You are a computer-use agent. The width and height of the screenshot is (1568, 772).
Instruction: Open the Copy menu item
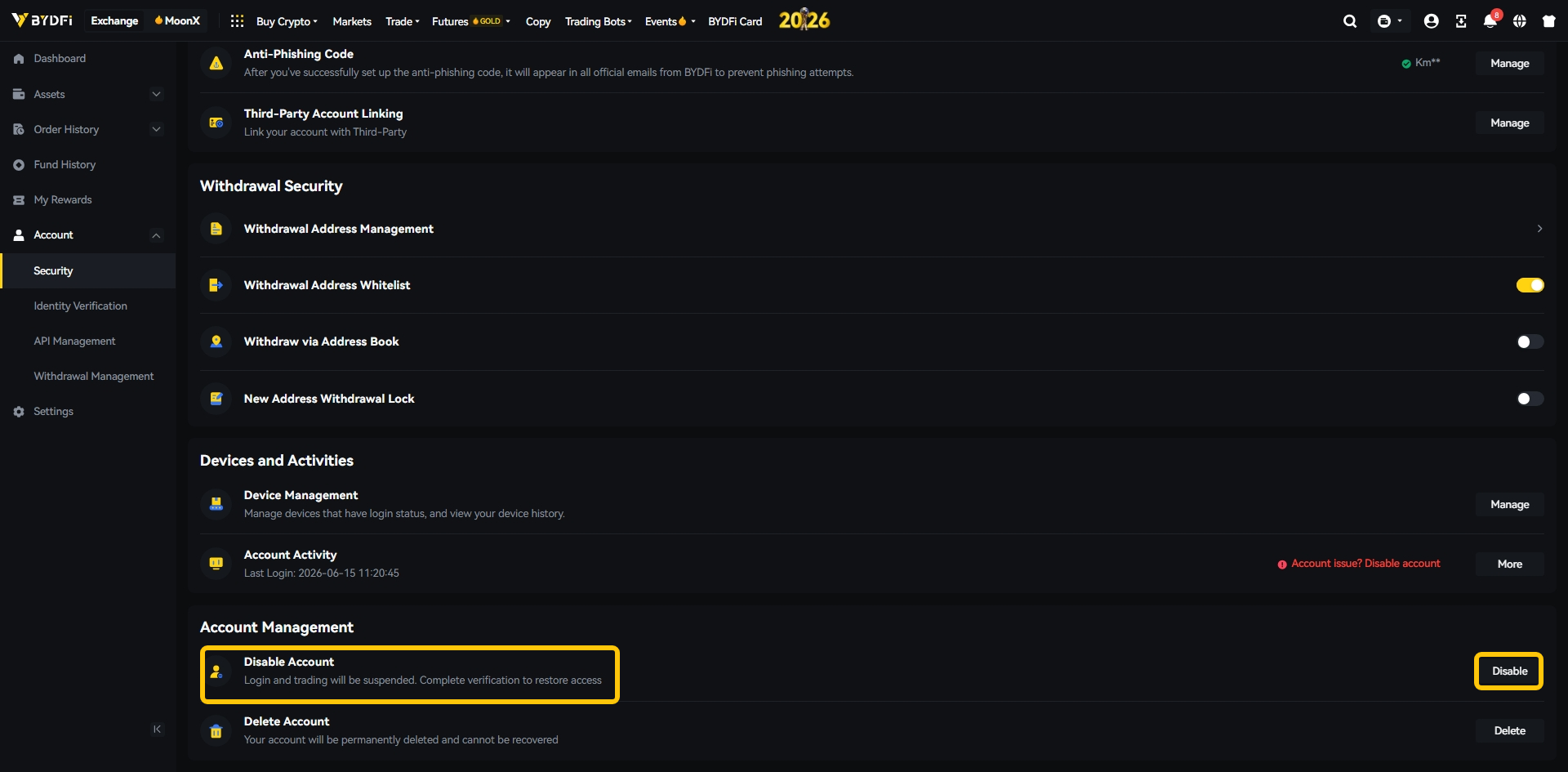538,21
